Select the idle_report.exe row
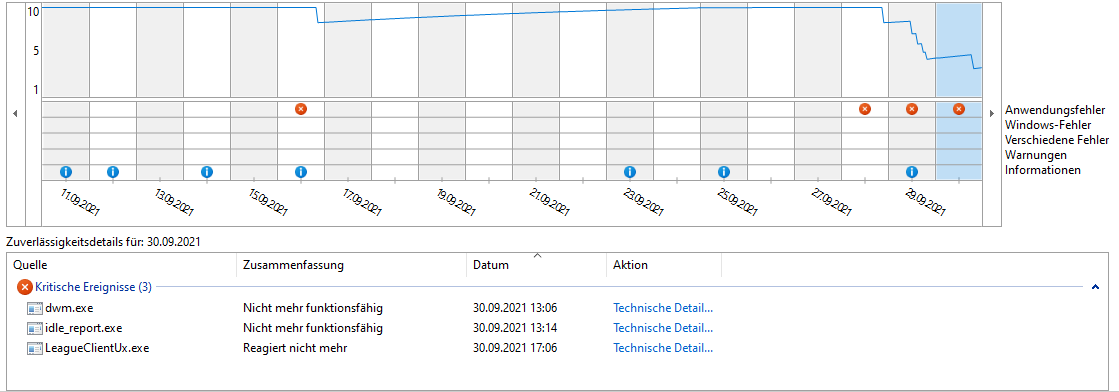Viewport: 1119px width, 392px height. pos(371,328)
